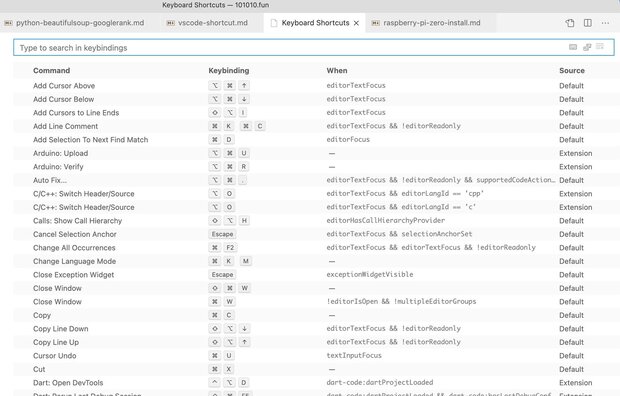
Task: Split the editor to the right
Action: point(588,23)
